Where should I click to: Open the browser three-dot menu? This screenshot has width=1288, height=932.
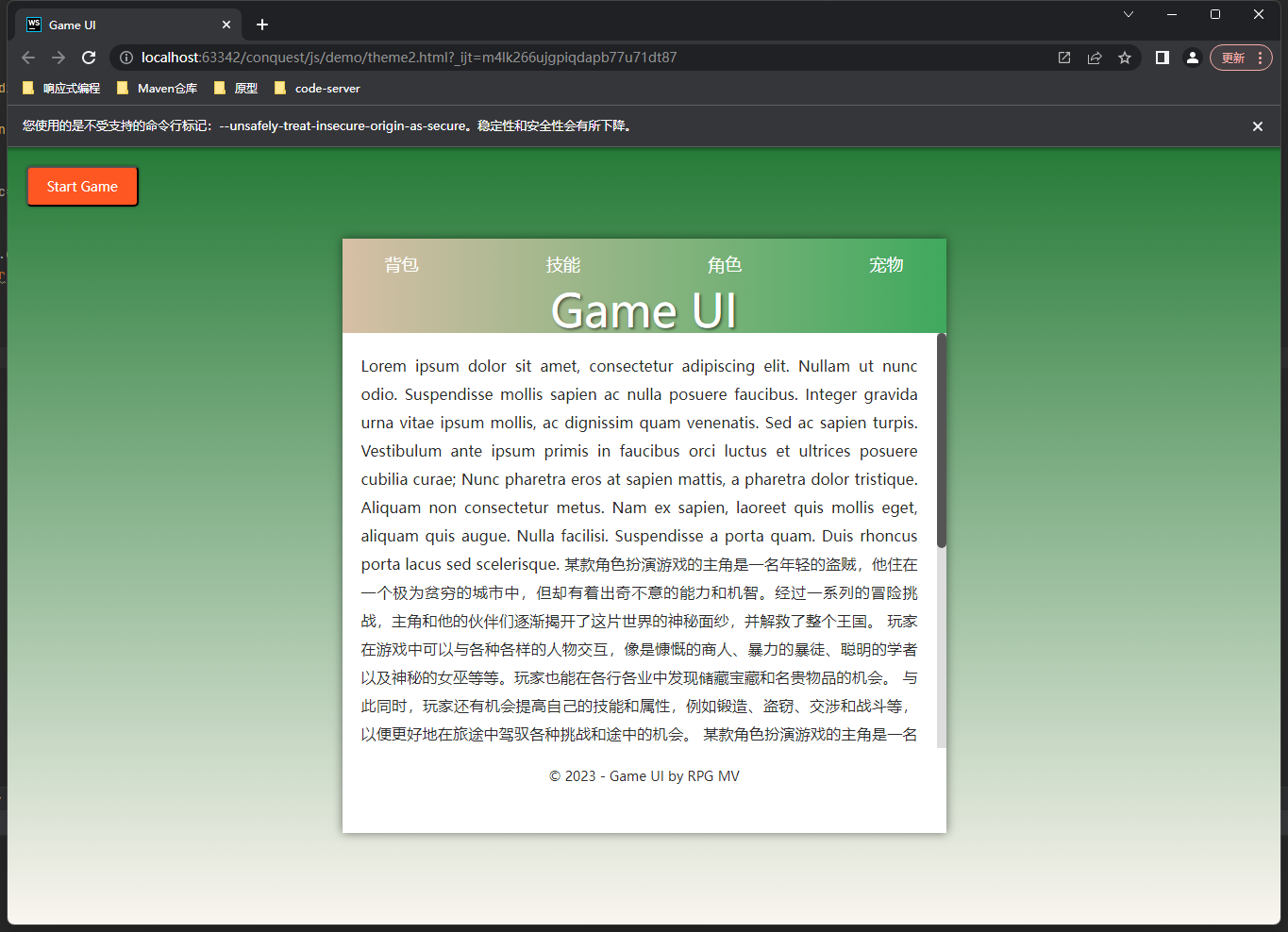pos(1261,58)
